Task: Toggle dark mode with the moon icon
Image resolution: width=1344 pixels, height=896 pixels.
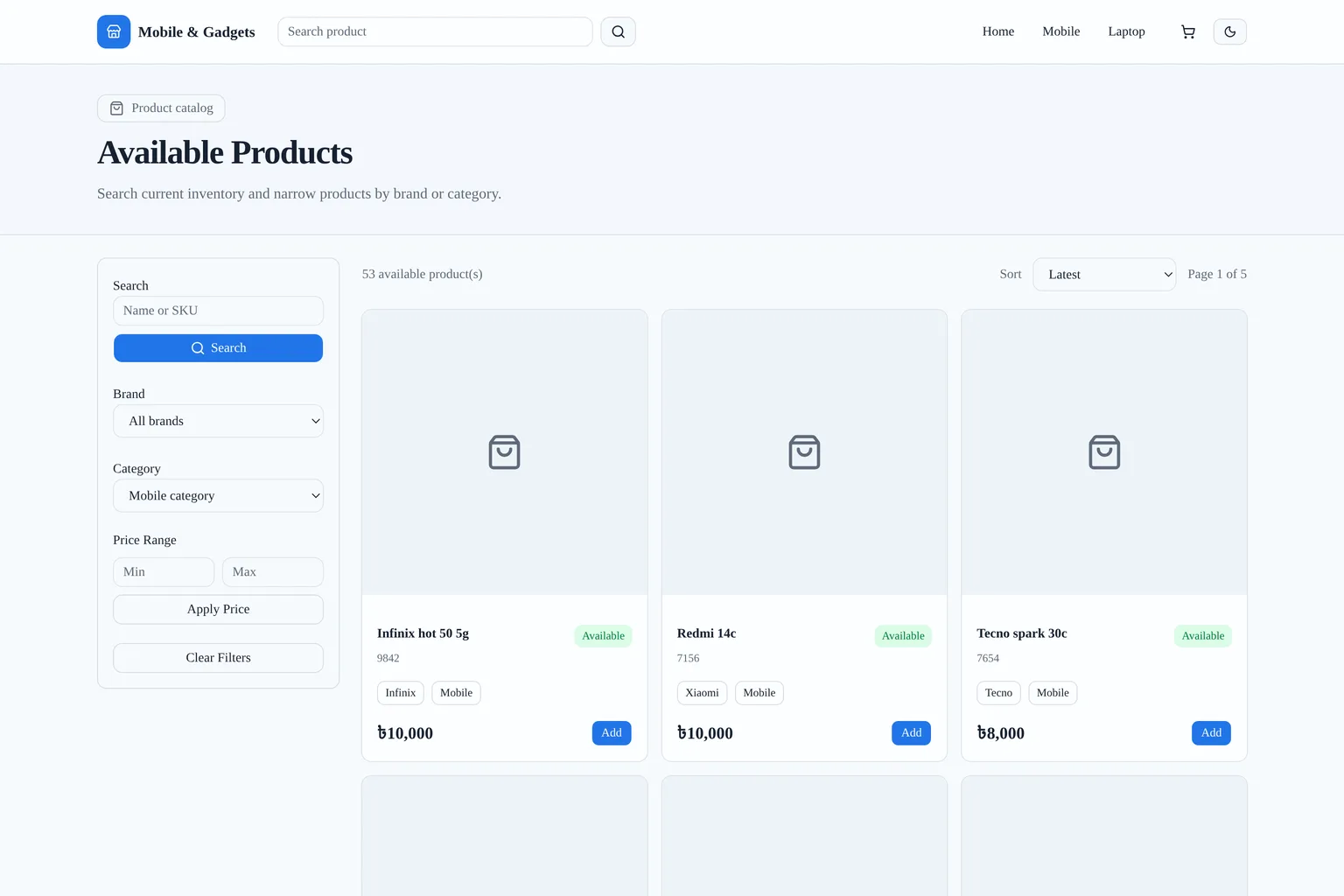Action: pyautogui.click(x=1229, y=31)
